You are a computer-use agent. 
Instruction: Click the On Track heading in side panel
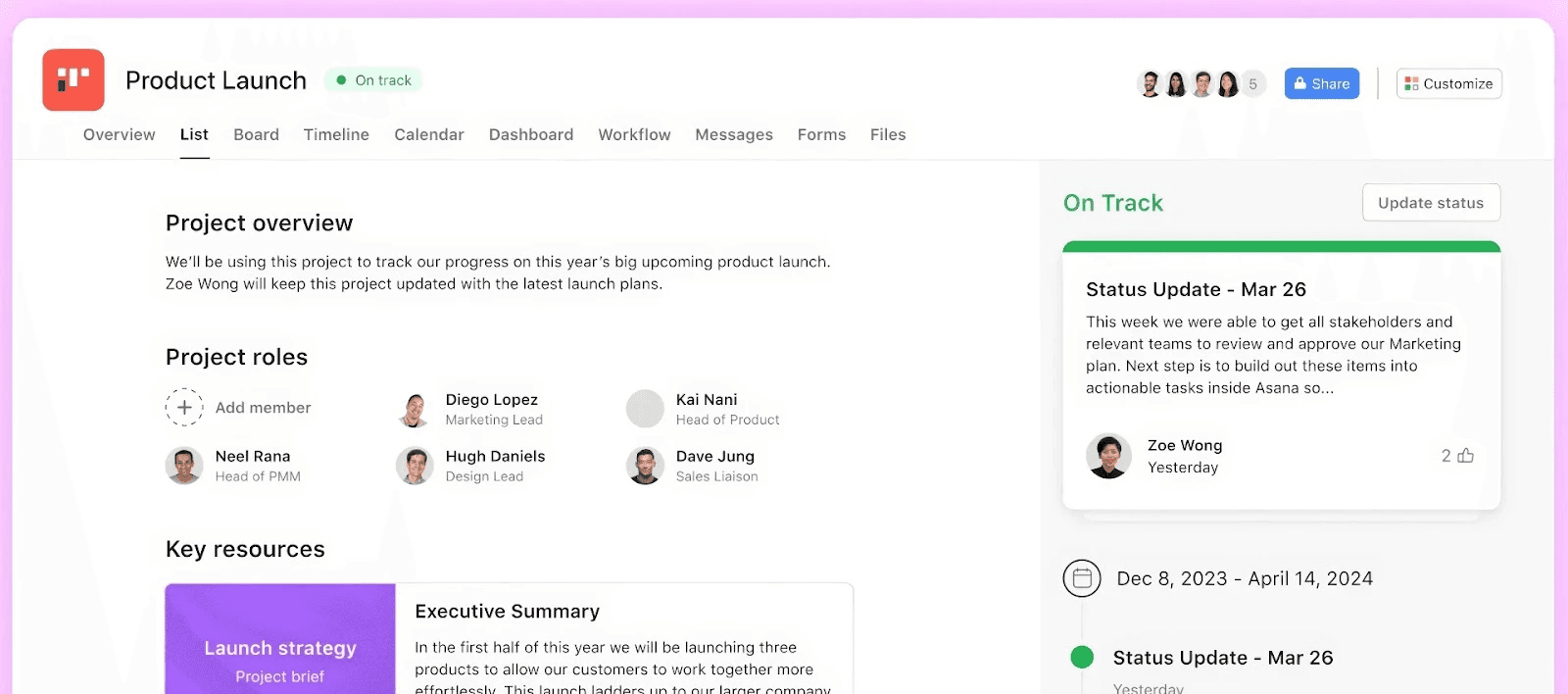(1113, 203)
